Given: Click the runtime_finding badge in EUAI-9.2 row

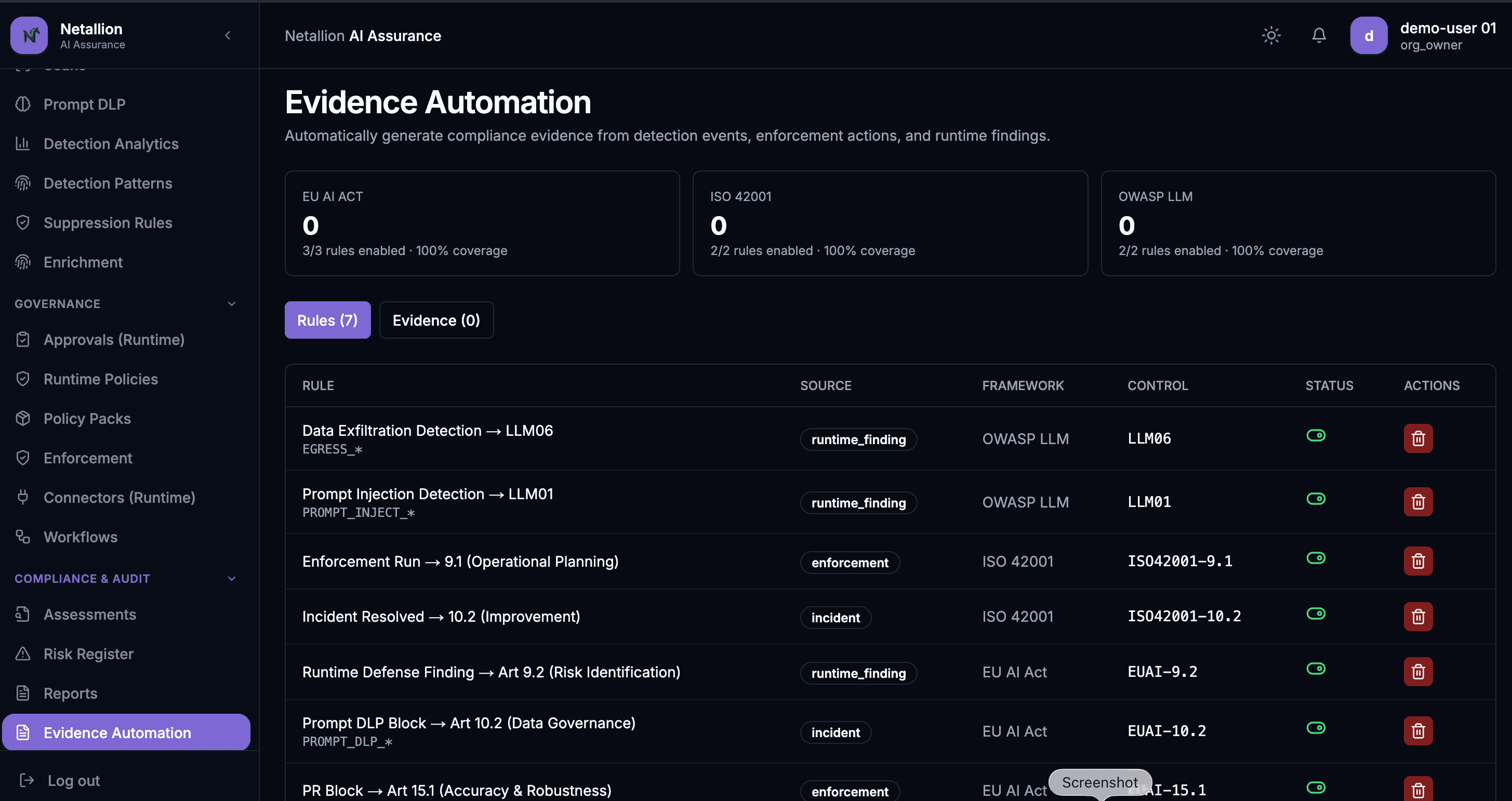Looking at the screenshot, I should coord(858,673).
